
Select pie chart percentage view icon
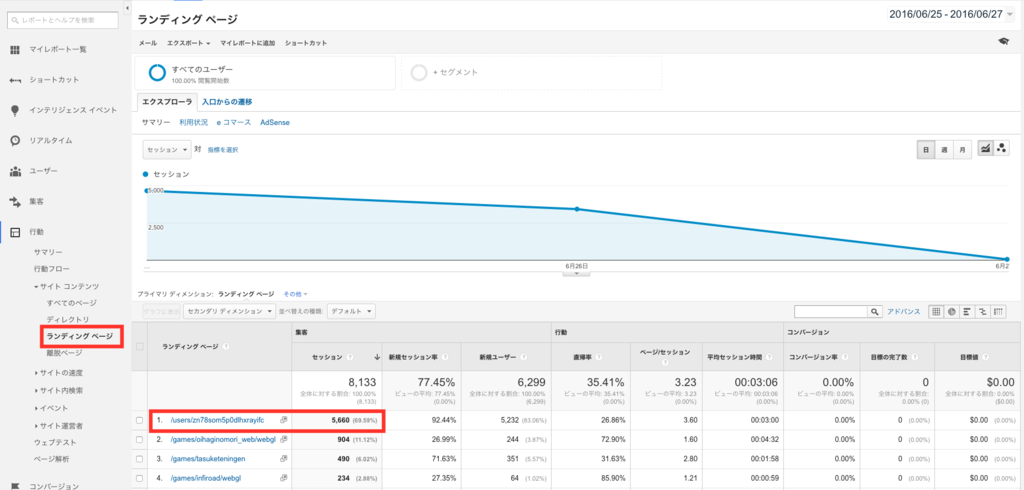(x=952, y=312)
